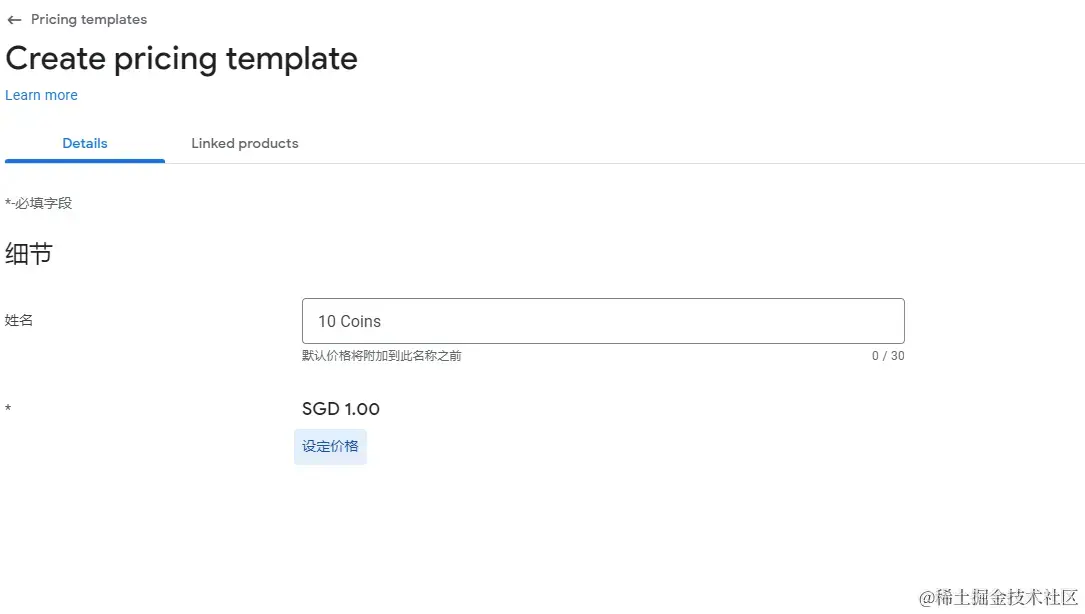
Task: Click the 姓名 field label
Action: click(19, 320)
